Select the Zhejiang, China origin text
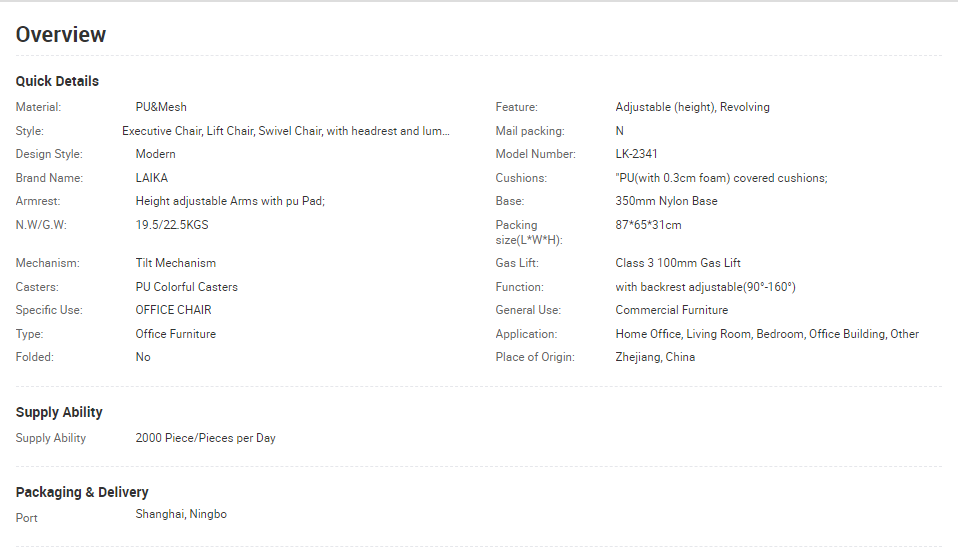Screen dimensions: 958x548 click(655, 357)
